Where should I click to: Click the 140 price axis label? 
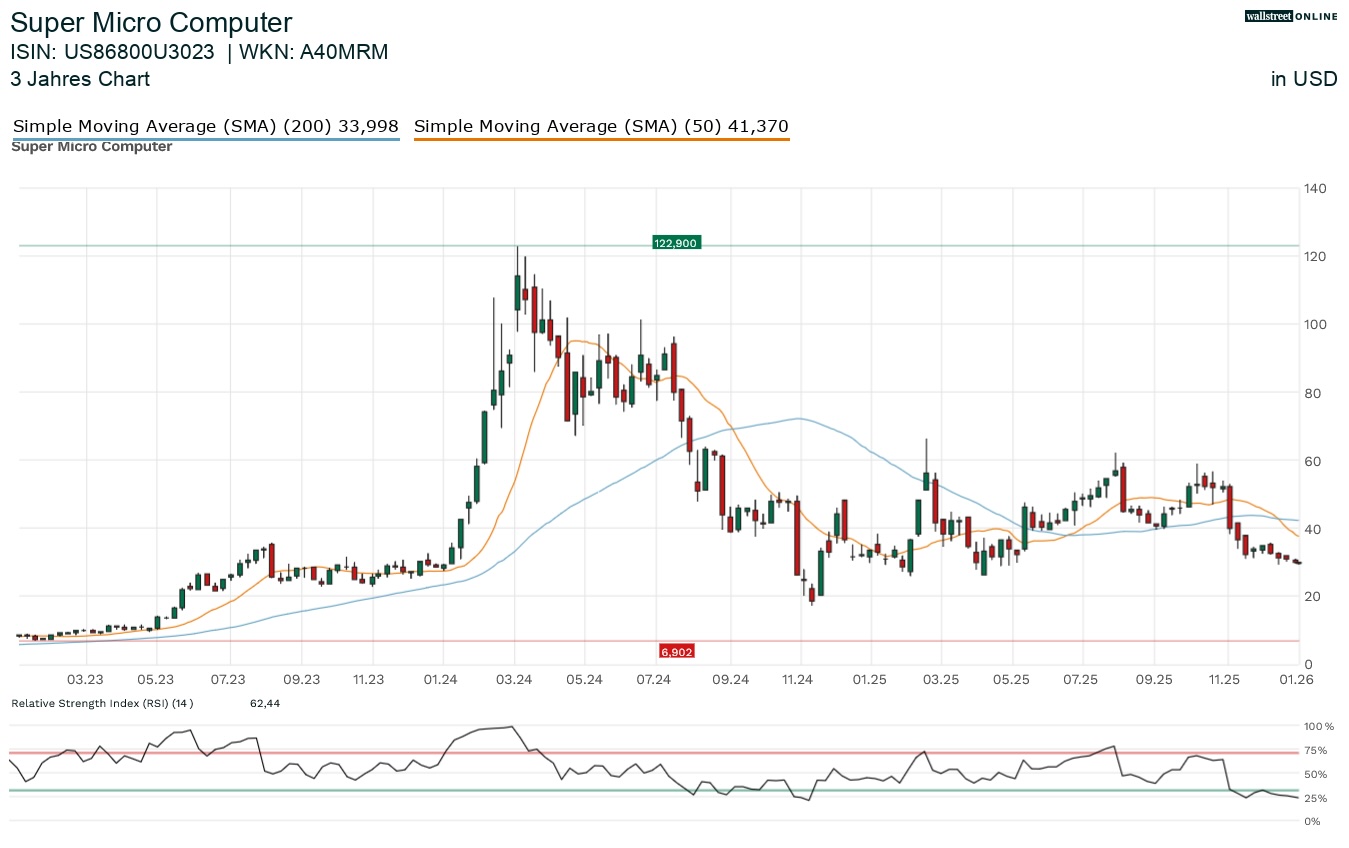pos(1317,188)
